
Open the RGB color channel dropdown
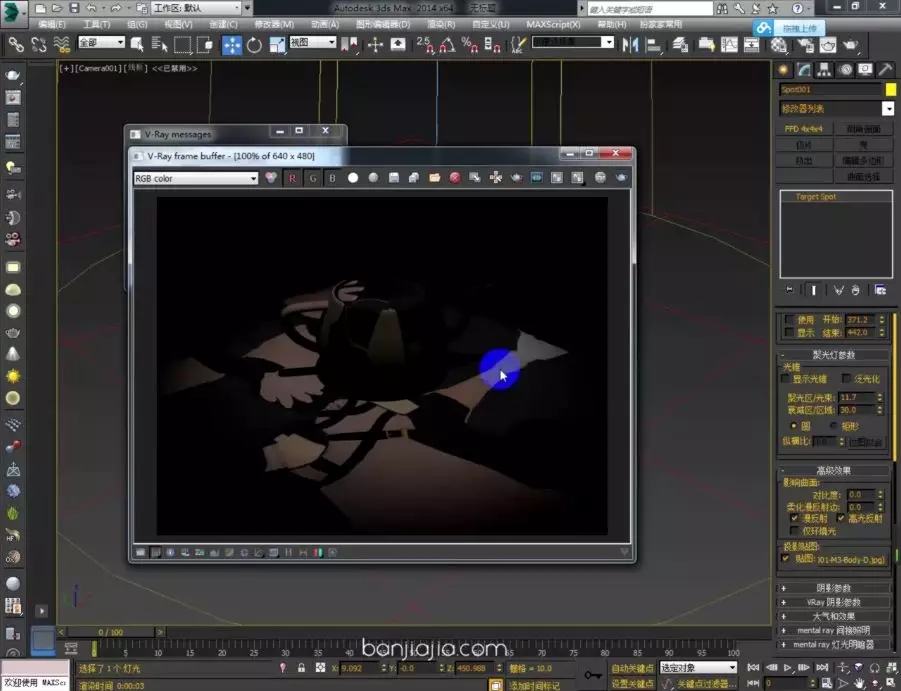point(196,178)
